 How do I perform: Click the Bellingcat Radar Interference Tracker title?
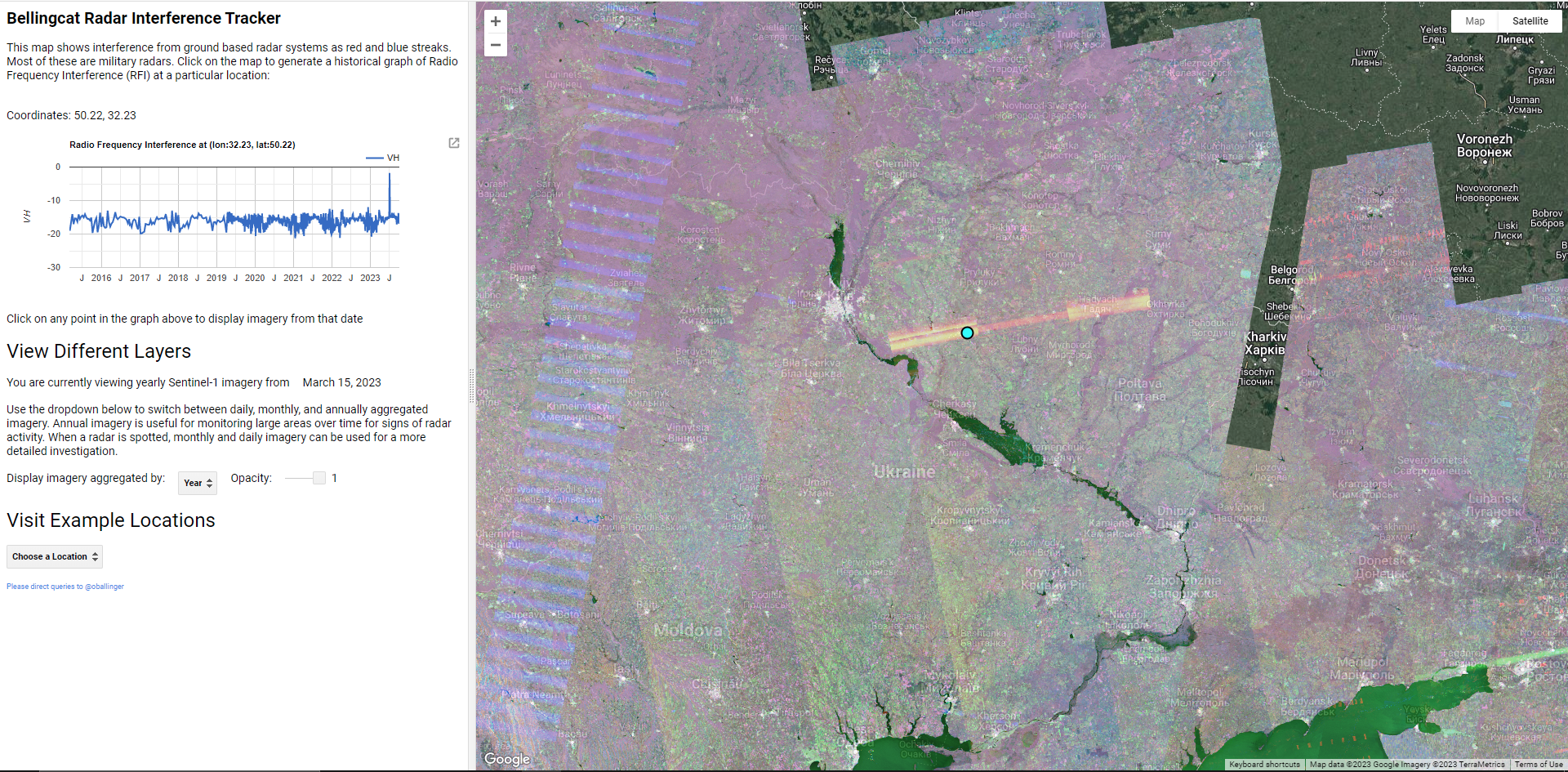144,18
